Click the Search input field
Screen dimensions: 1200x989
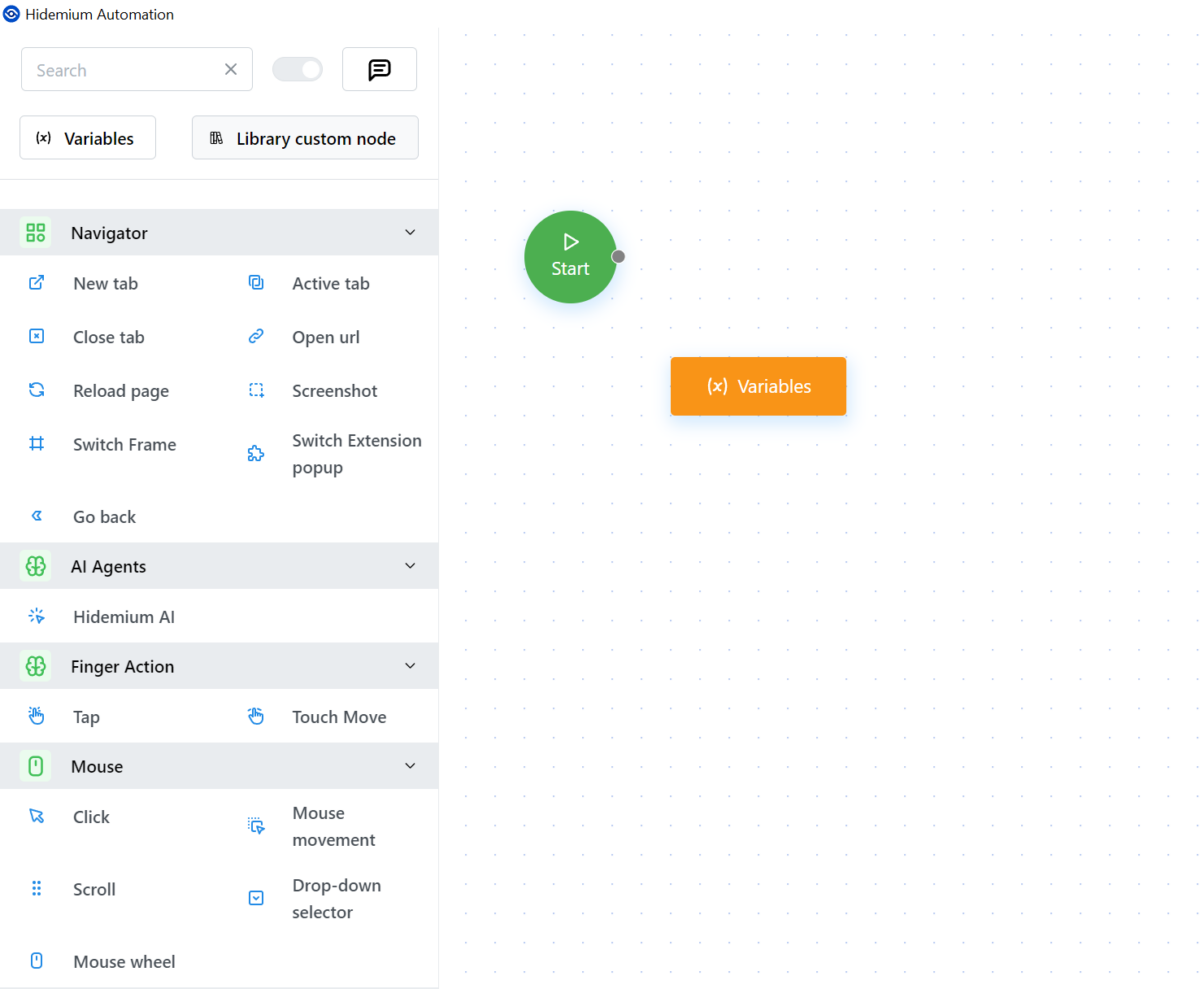[x=125, y=70]
